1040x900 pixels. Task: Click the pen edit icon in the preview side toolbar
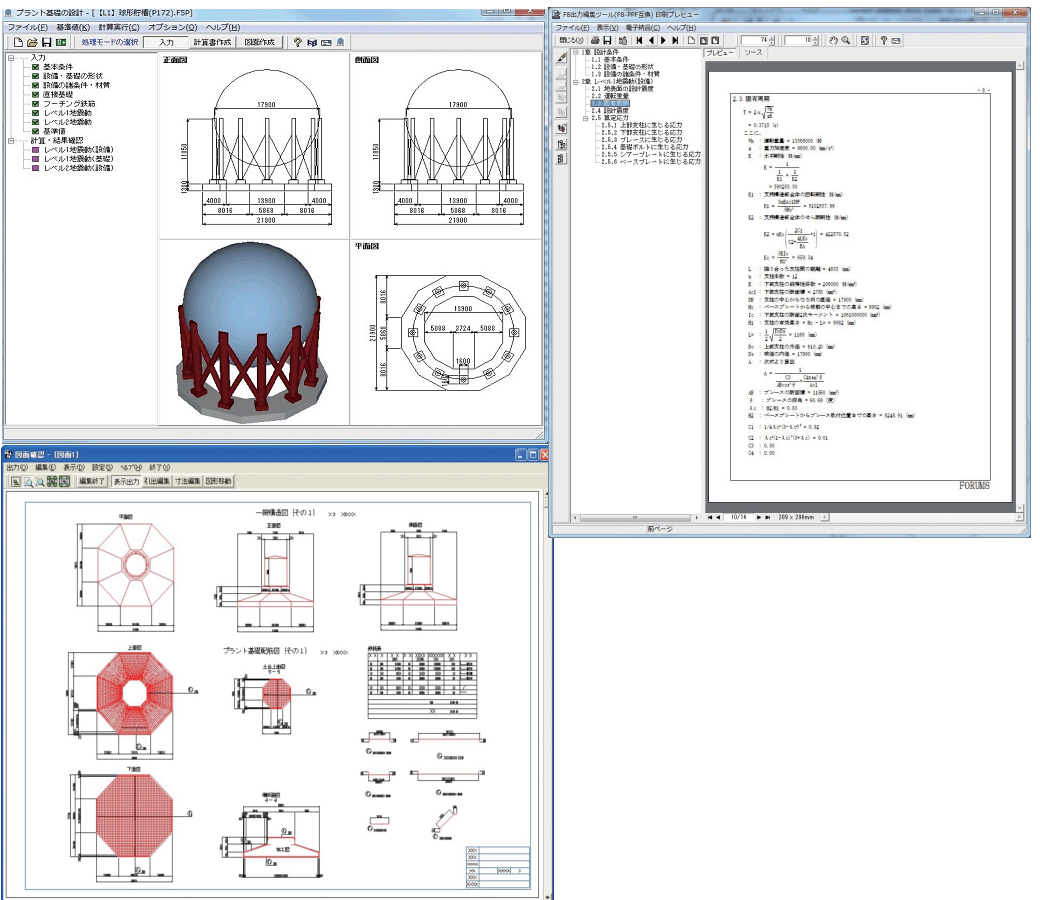coord(562,58)
